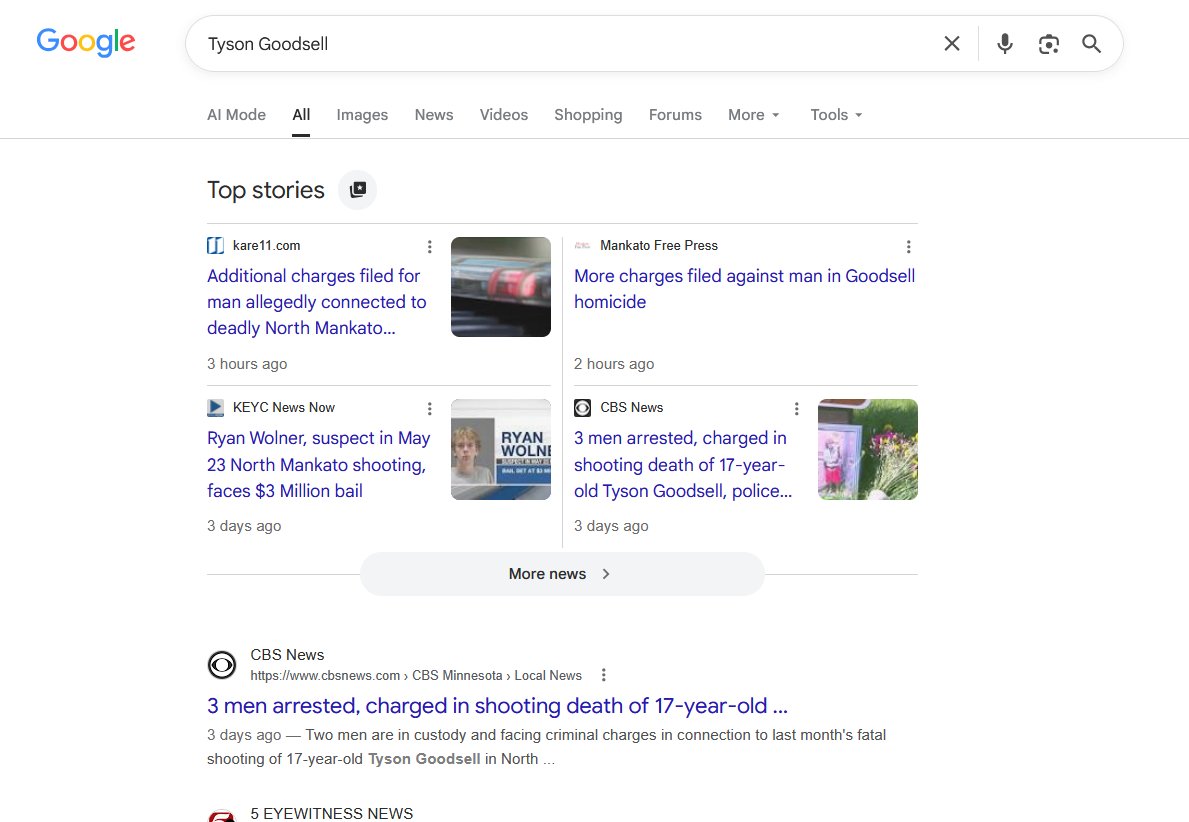Open the Shopping tab
Viewport: 1189px width, 822px height.
(588, 115)
